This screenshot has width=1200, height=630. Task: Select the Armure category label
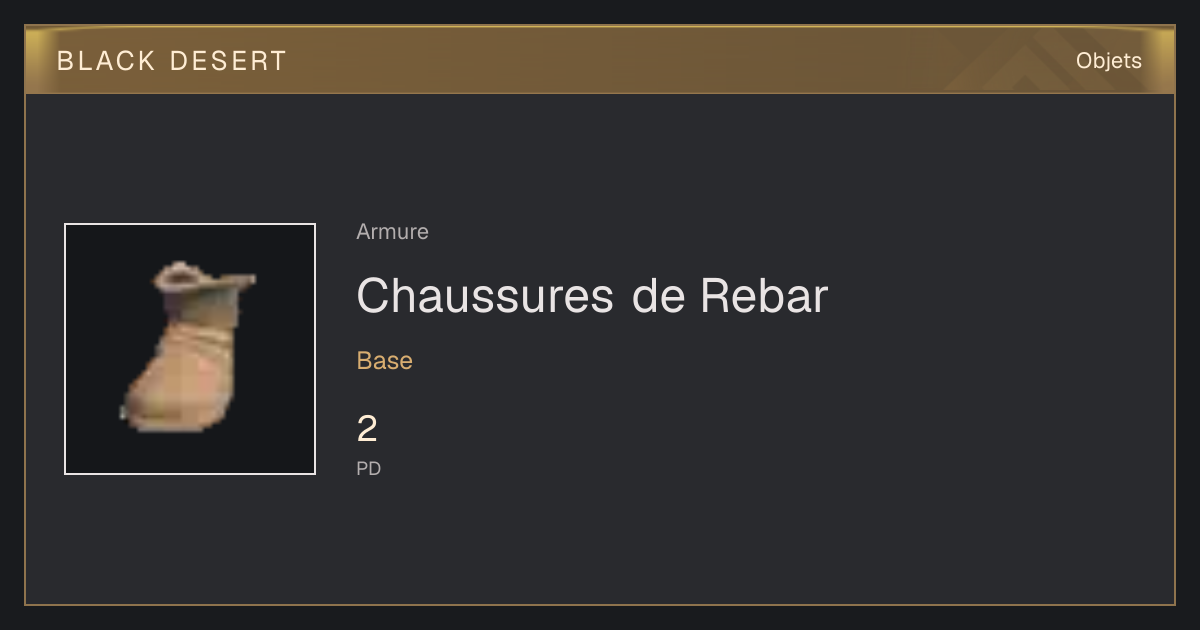click(x=392, y=232)
